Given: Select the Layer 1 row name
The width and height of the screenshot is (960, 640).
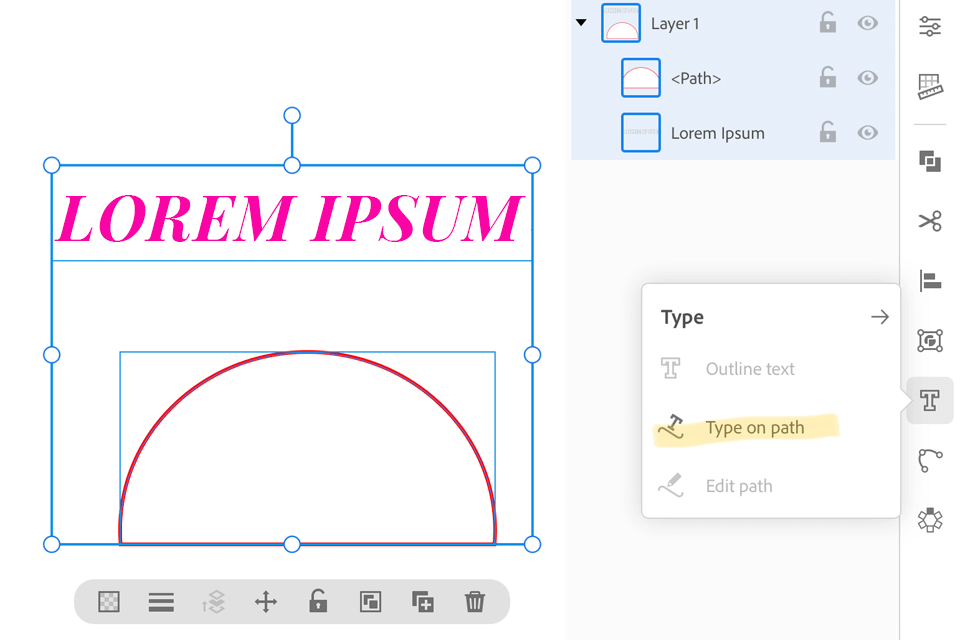Looking at the screenshot, I should point(675,24).
